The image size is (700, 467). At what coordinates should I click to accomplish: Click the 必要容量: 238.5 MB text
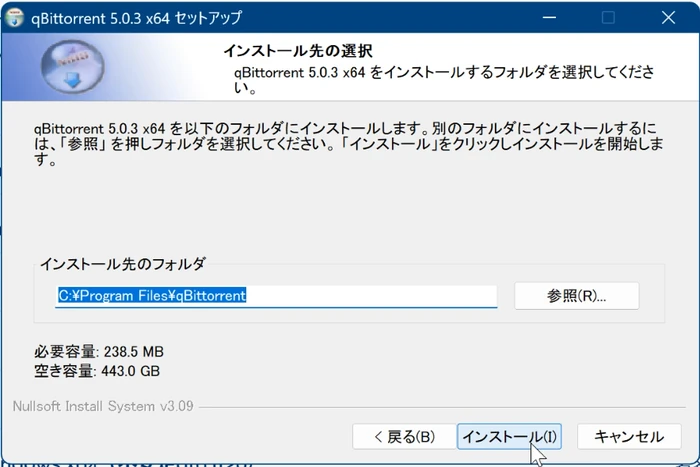coord(99,352)
